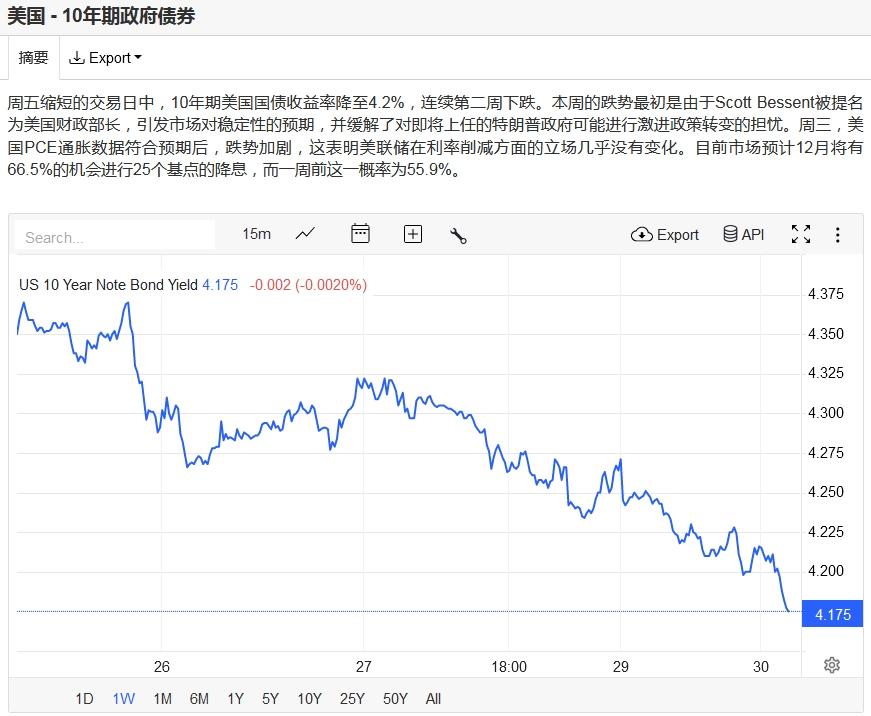Click the cloud Export chart button
Image resolution: width=871 pixels, height=716 pixels.
(665, 234)
